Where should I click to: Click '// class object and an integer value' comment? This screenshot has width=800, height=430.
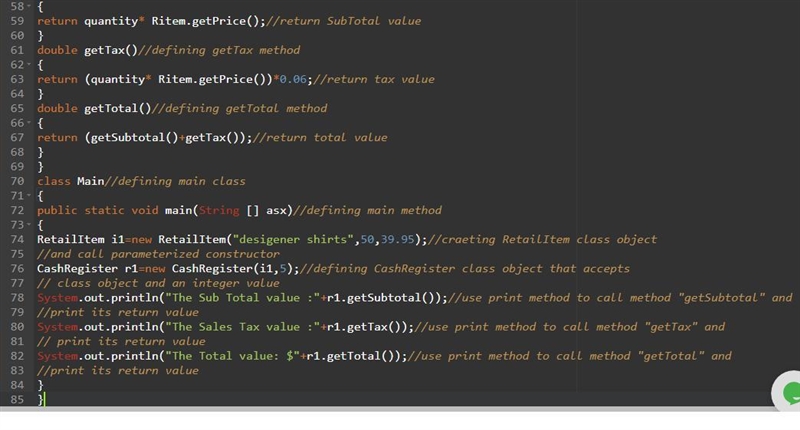(x=158, y=283)
